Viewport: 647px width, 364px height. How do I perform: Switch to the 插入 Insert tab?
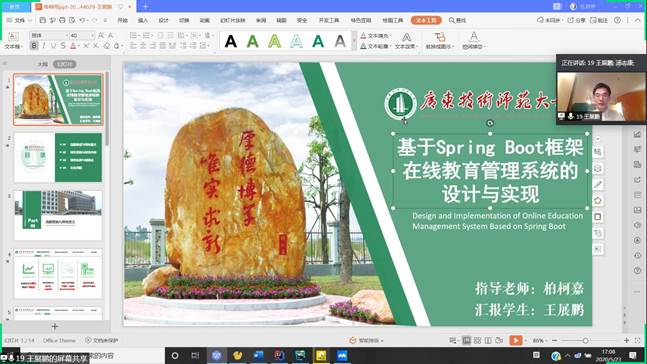pyautogui.click(x=143, y=20)
